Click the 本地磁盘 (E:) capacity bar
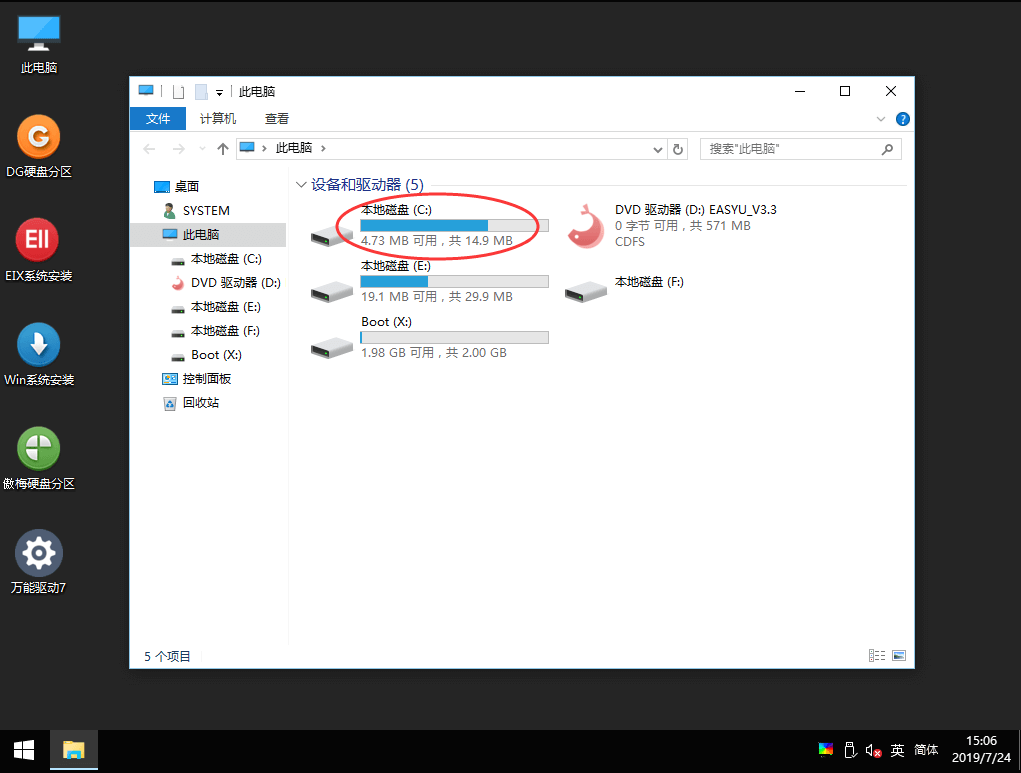This screenshot has width=1021, height=773. pos(454,282)
